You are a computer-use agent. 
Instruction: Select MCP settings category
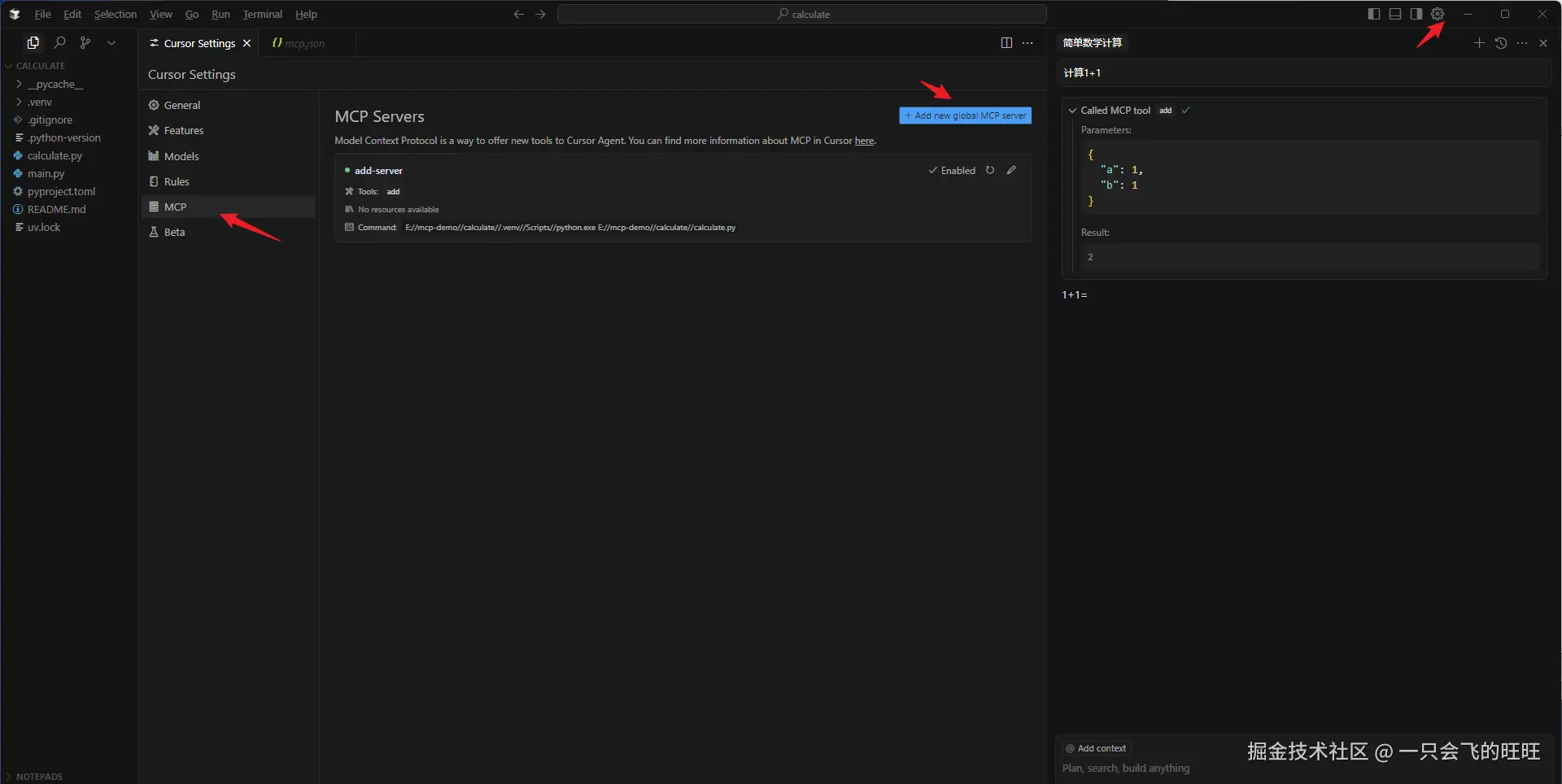(229, 207)
